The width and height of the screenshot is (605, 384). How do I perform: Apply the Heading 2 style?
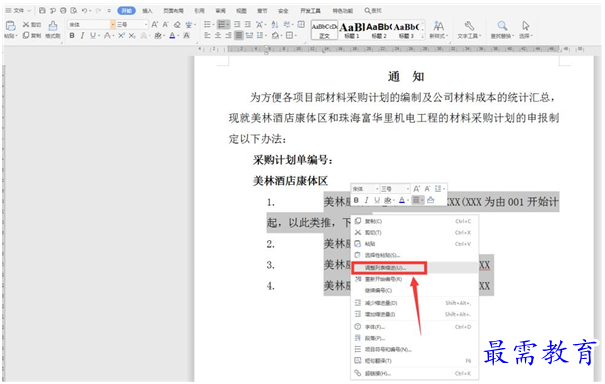tap(379, 30)
